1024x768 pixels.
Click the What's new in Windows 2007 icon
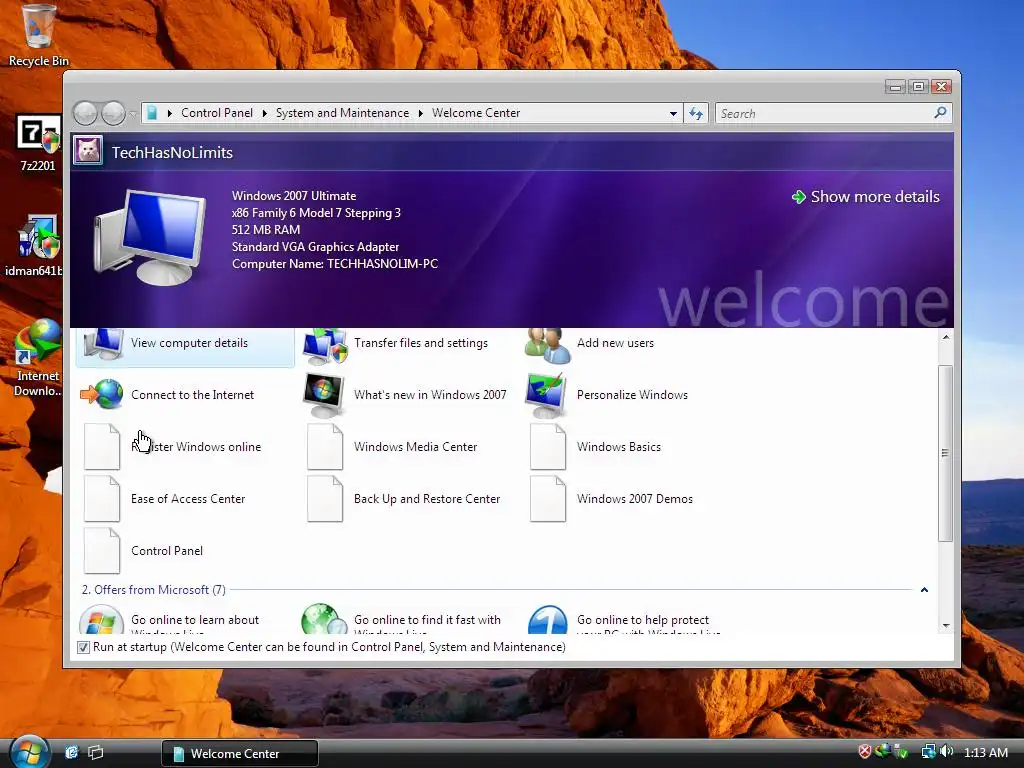325,395
